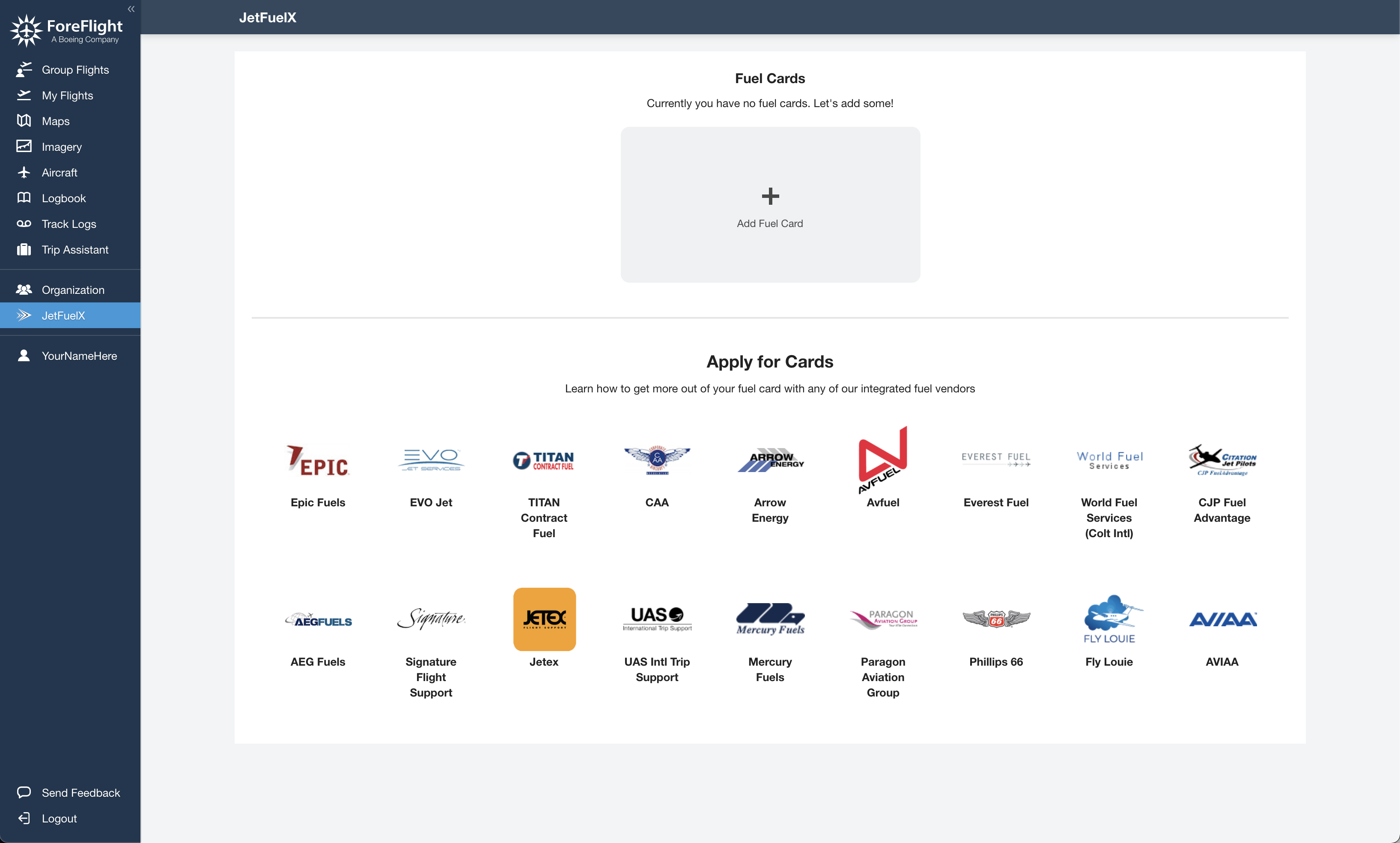
Task: Click the Everest Fuel logo
Action: point(996,459)
